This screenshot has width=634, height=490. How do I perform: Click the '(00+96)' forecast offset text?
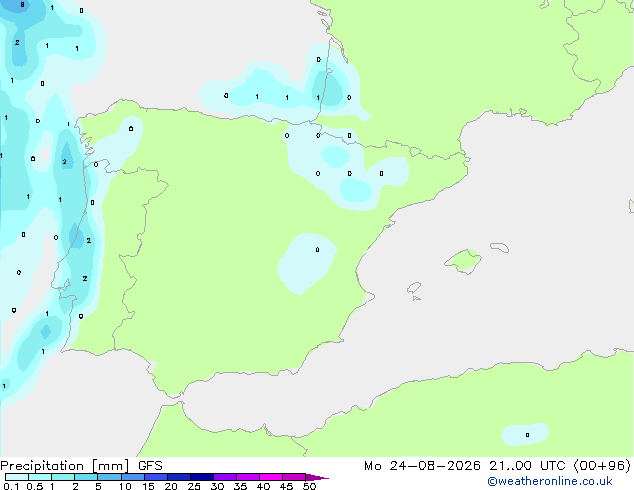(602, 466)
